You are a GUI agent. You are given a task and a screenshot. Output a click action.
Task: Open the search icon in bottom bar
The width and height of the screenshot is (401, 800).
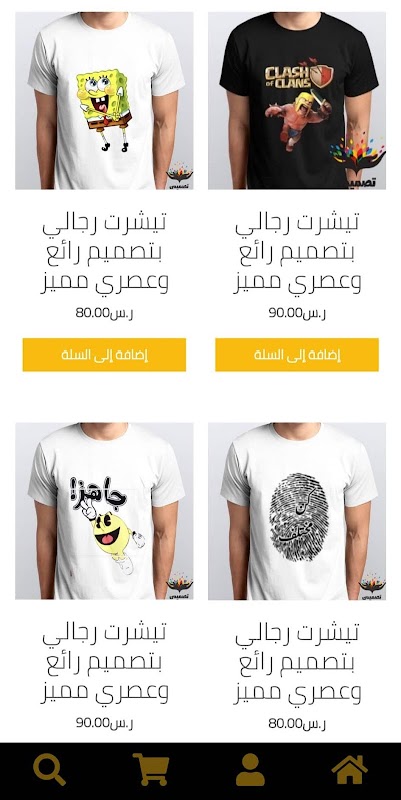[x=49, y=769]
